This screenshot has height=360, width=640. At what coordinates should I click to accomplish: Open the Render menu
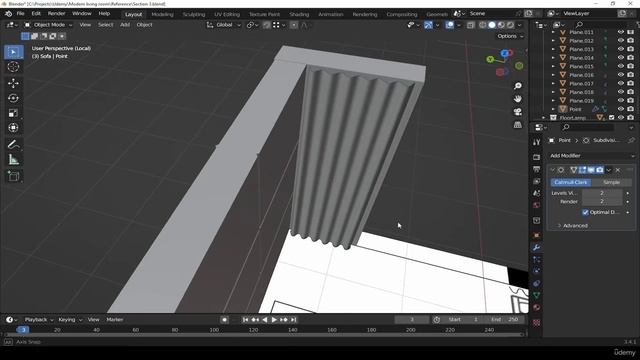56,13
